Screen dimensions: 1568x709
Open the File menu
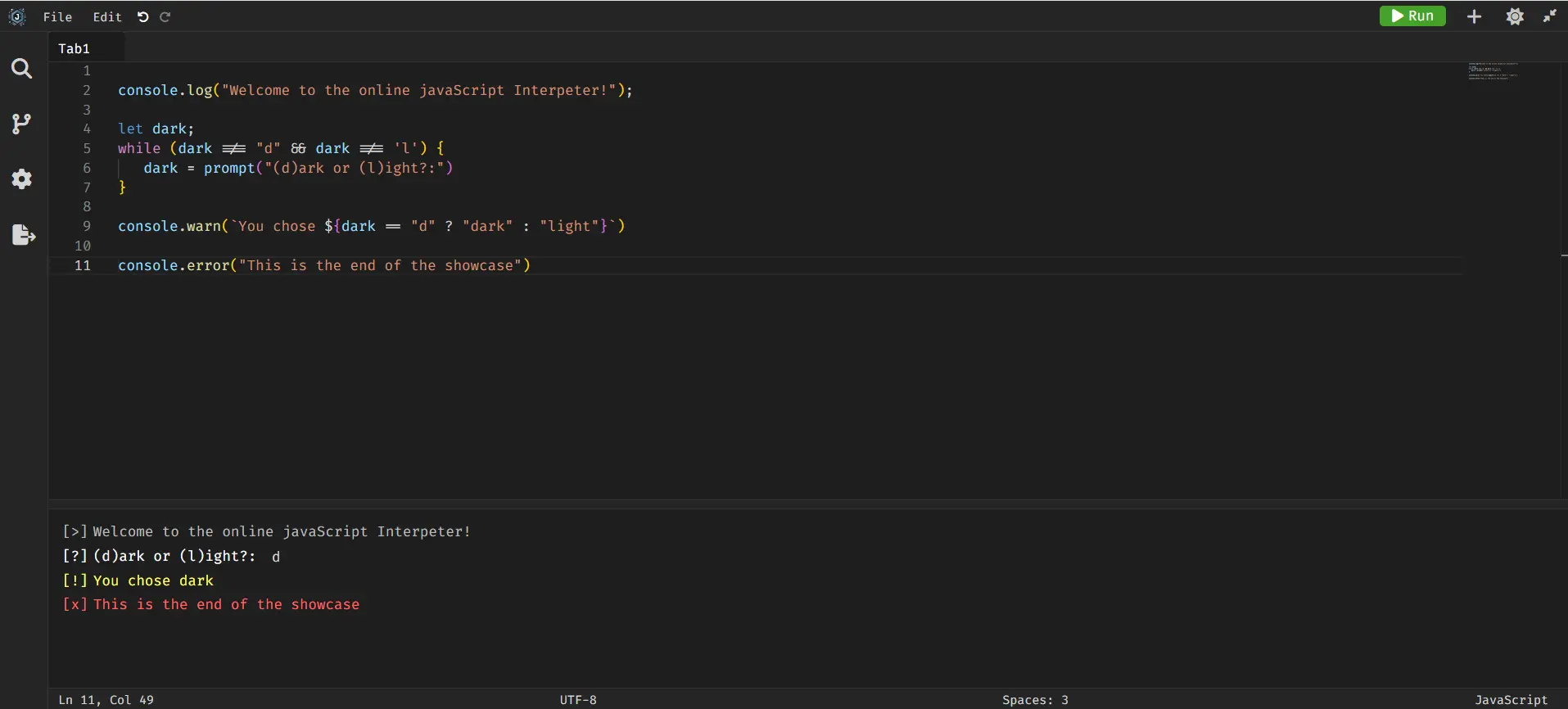coord(57,16)
